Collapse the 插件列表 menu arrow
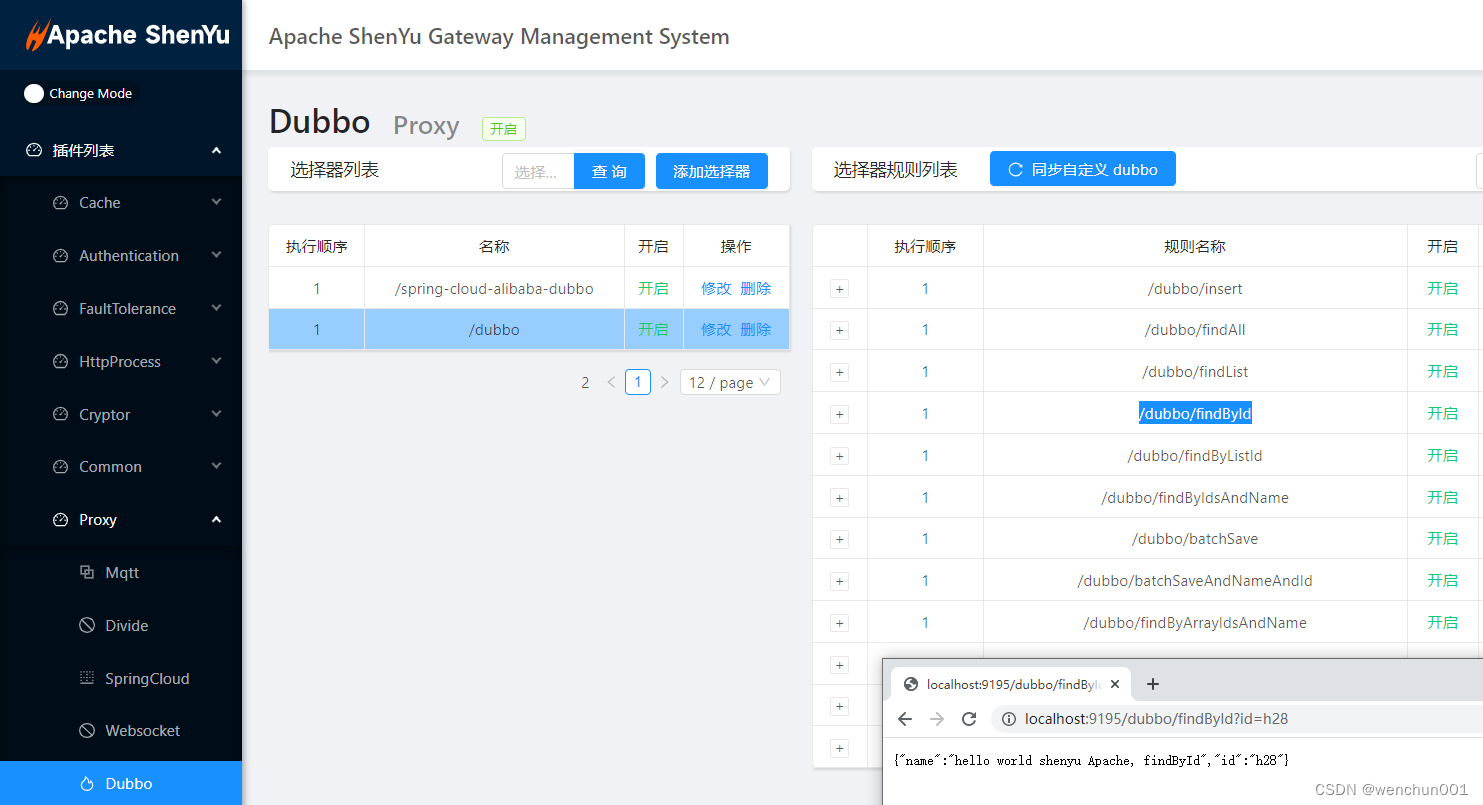 point(216,150)
